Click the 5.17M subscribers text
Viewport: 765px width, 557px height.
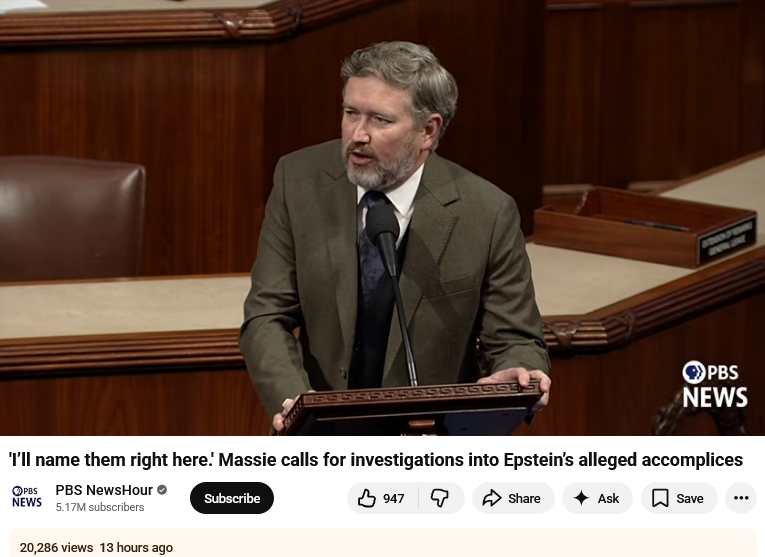tap(100, 508)
